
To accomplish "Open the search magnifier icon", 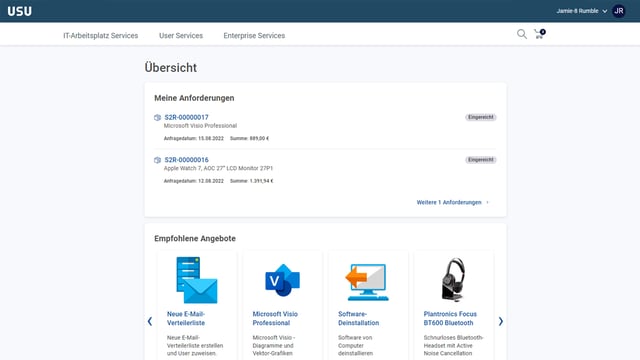I will (522, 34).
